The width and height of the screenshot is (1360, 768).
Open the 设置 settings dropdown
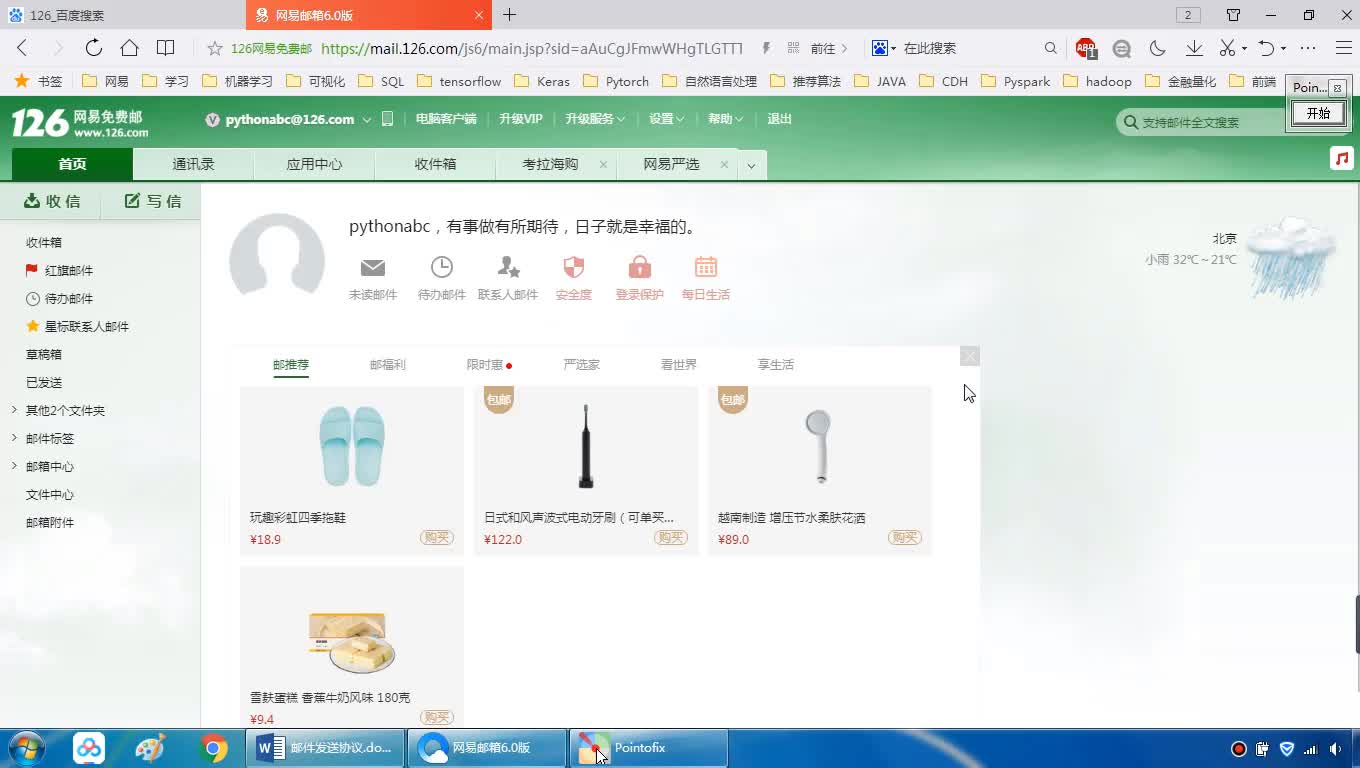coord(666,119)
